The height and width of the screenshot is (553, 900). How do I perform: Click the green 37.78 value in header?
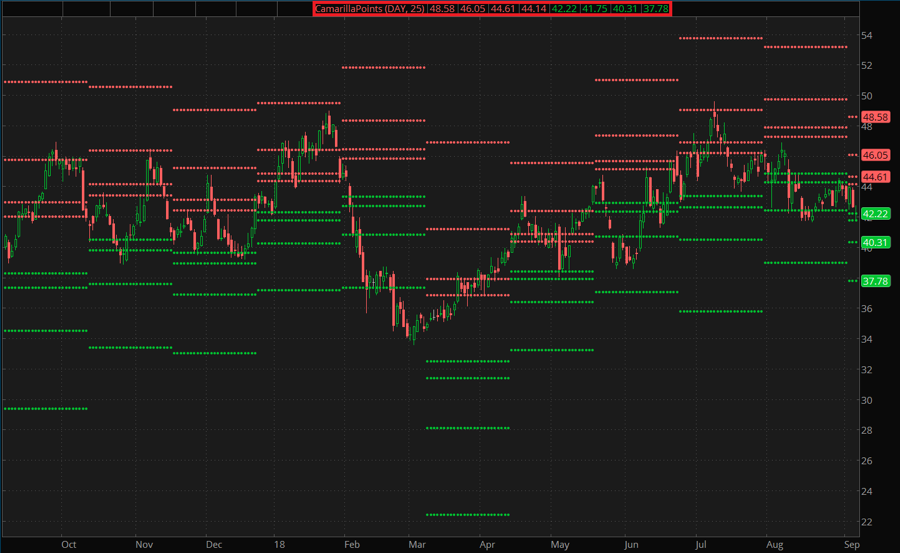pyautogui.click(x=656, y=9)
